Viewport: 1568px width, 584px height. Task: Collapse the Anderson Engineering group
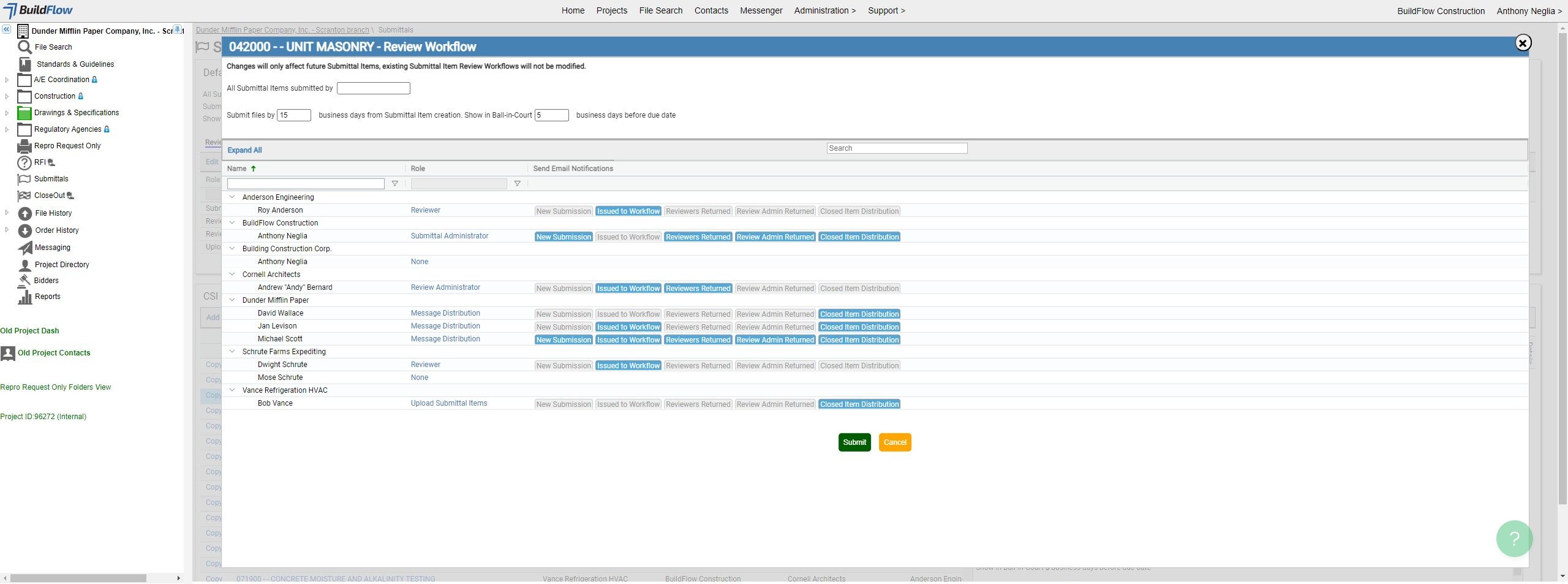pyautogui.click(x=232, y=197)
